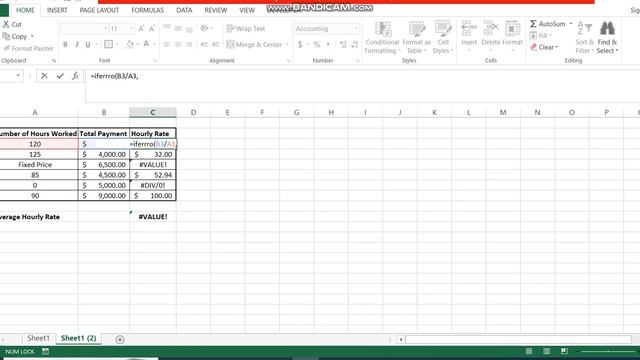Apply percent style format
This screenshot has height=360, width=640.
coord(316,44)
